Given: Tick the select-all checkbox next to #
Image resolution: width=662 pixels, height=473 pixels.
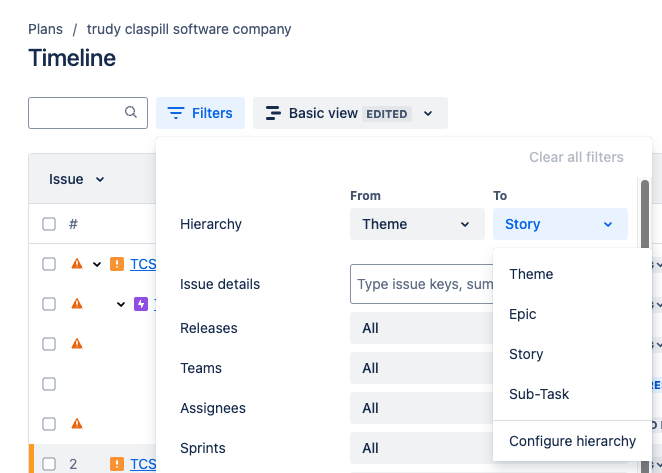Looking at the screenshot, I should click(49, 224).
